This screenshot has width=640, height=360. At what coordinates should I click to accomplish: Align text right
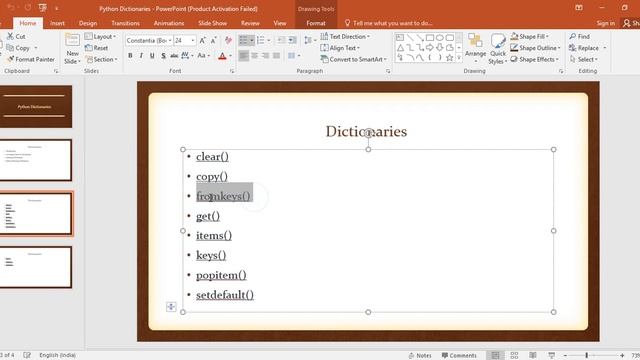pyautogui.click(x=266, y=56)
